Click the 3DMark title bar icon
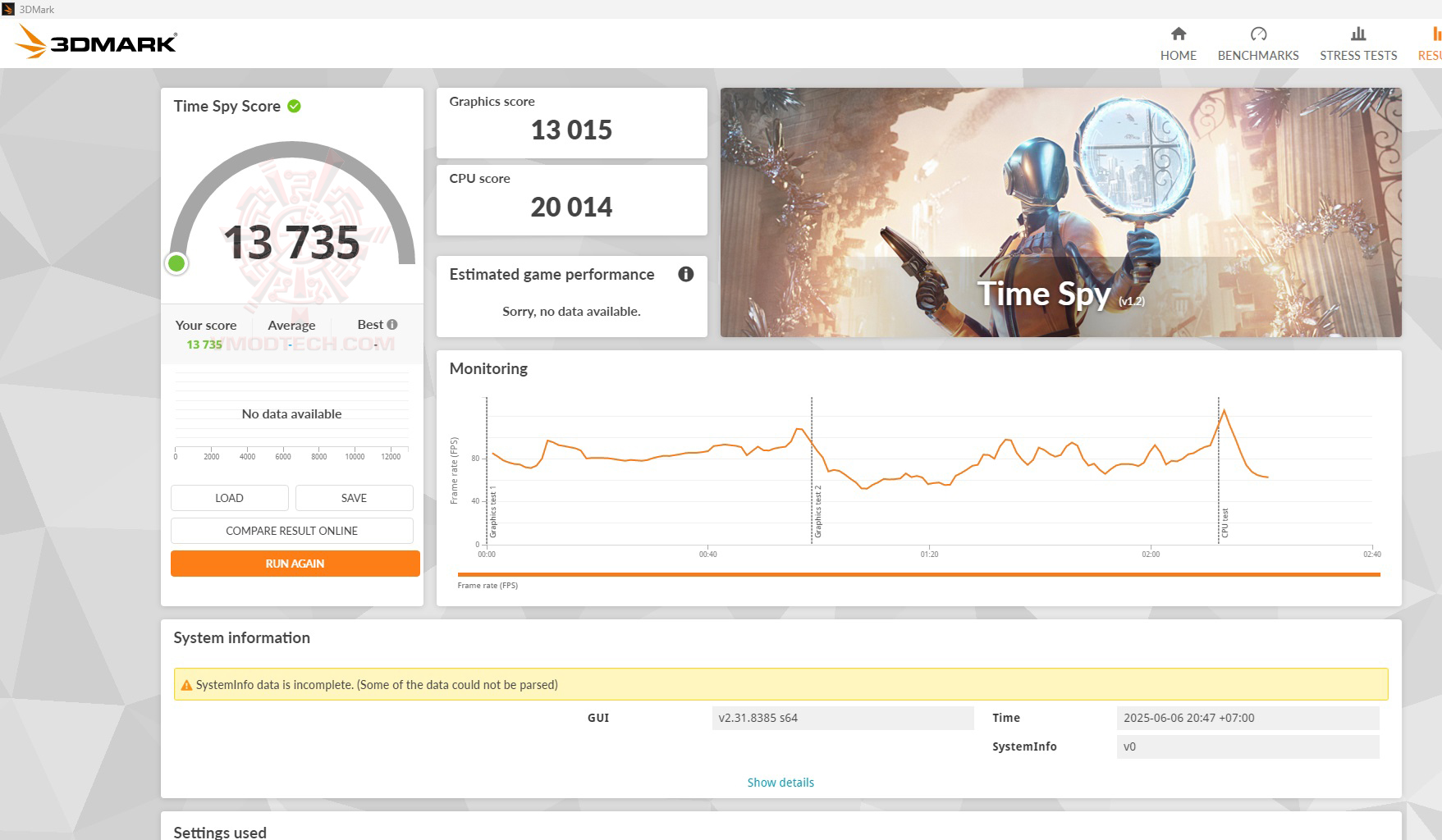 [9, 9]
